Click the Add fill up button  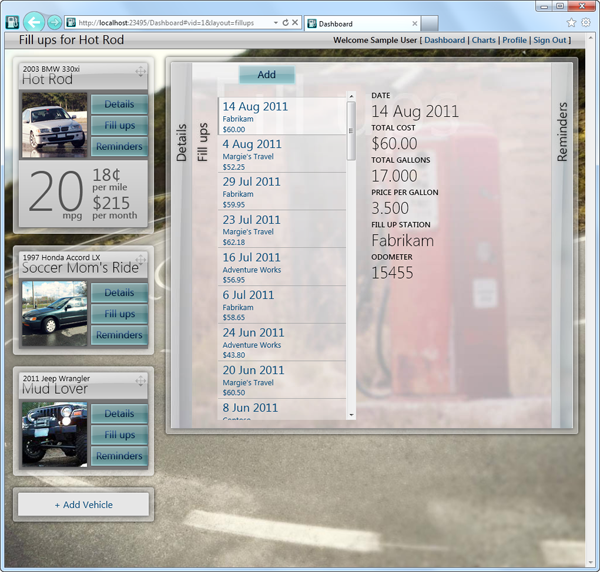click(267, 75)
